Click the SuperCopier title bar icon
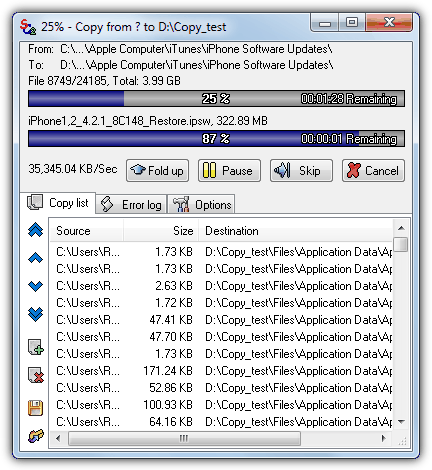The height and width of the screenshot is (470, 432). [x=27, y=27]
